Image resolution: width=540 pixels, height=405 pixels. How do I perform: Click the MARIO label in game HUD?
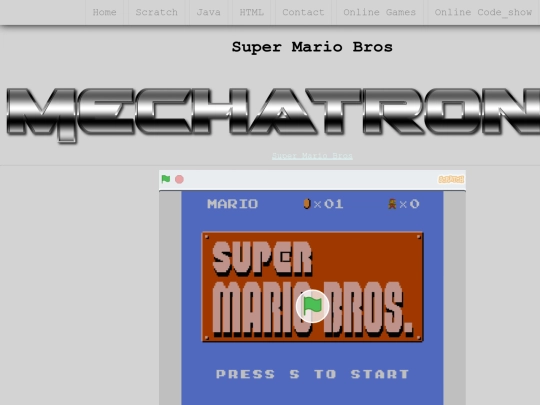click(232, 204)
